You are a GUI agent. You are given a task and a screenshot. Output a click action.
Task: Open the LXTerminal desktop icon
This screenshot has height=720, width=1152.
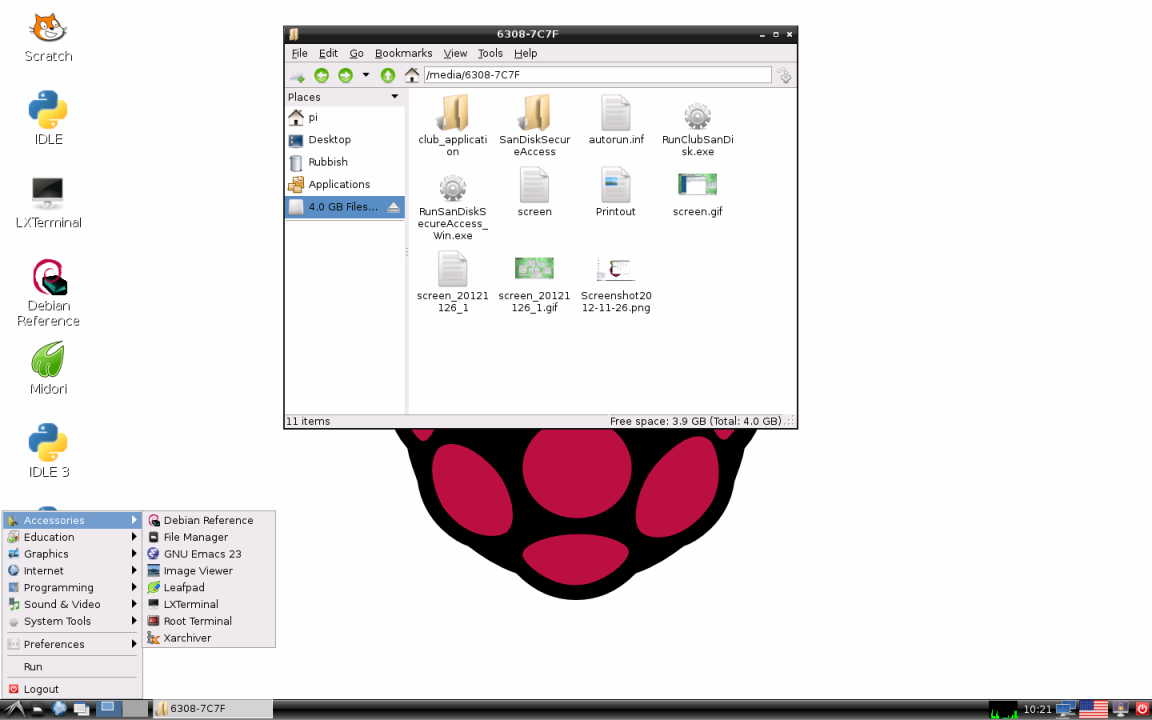(48, 202)
